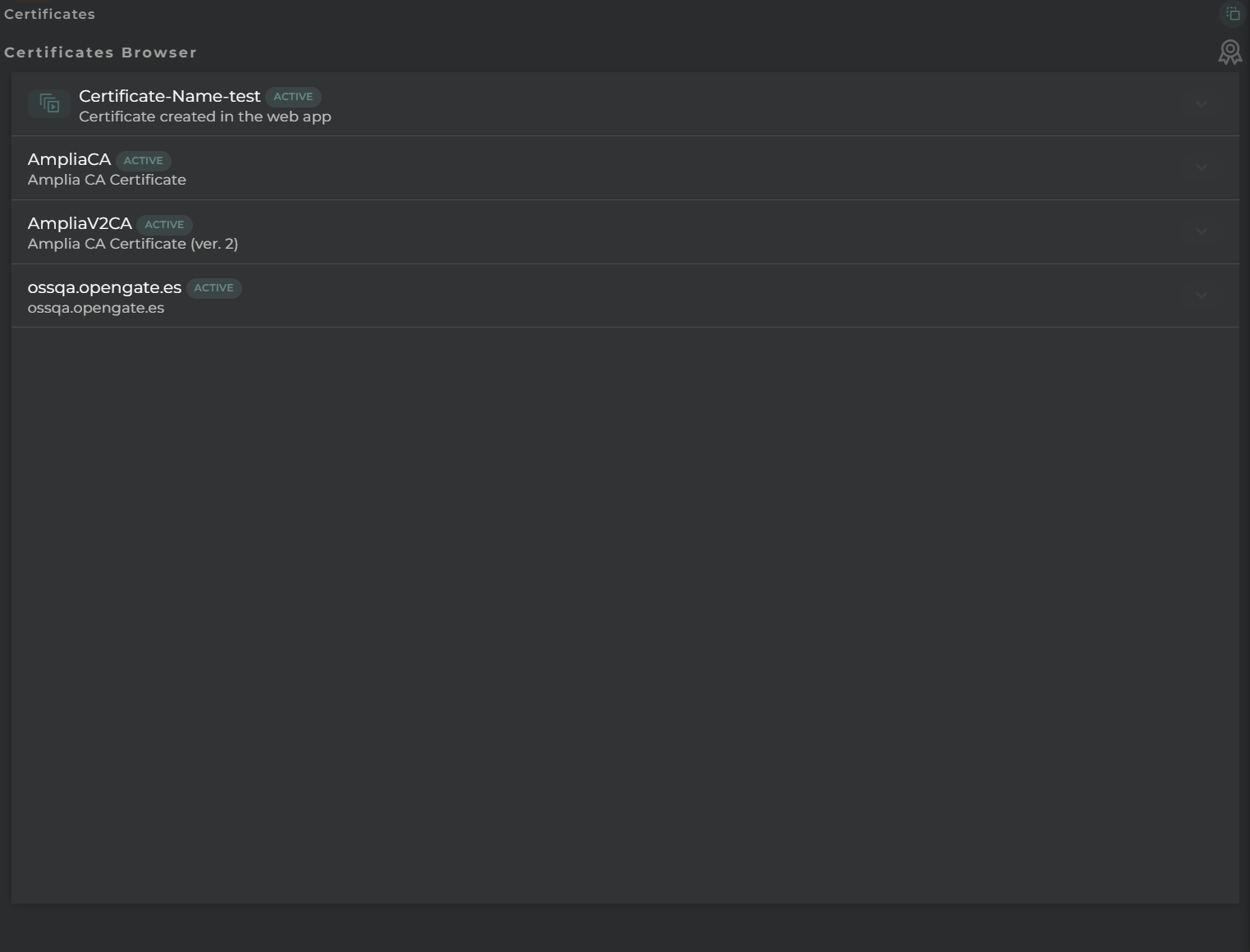Select the AmpliaV2CA certificate name
Image resolution: width=1250 pixels, height=952 pixels.
pyautogui.click(x=80, y=223)
